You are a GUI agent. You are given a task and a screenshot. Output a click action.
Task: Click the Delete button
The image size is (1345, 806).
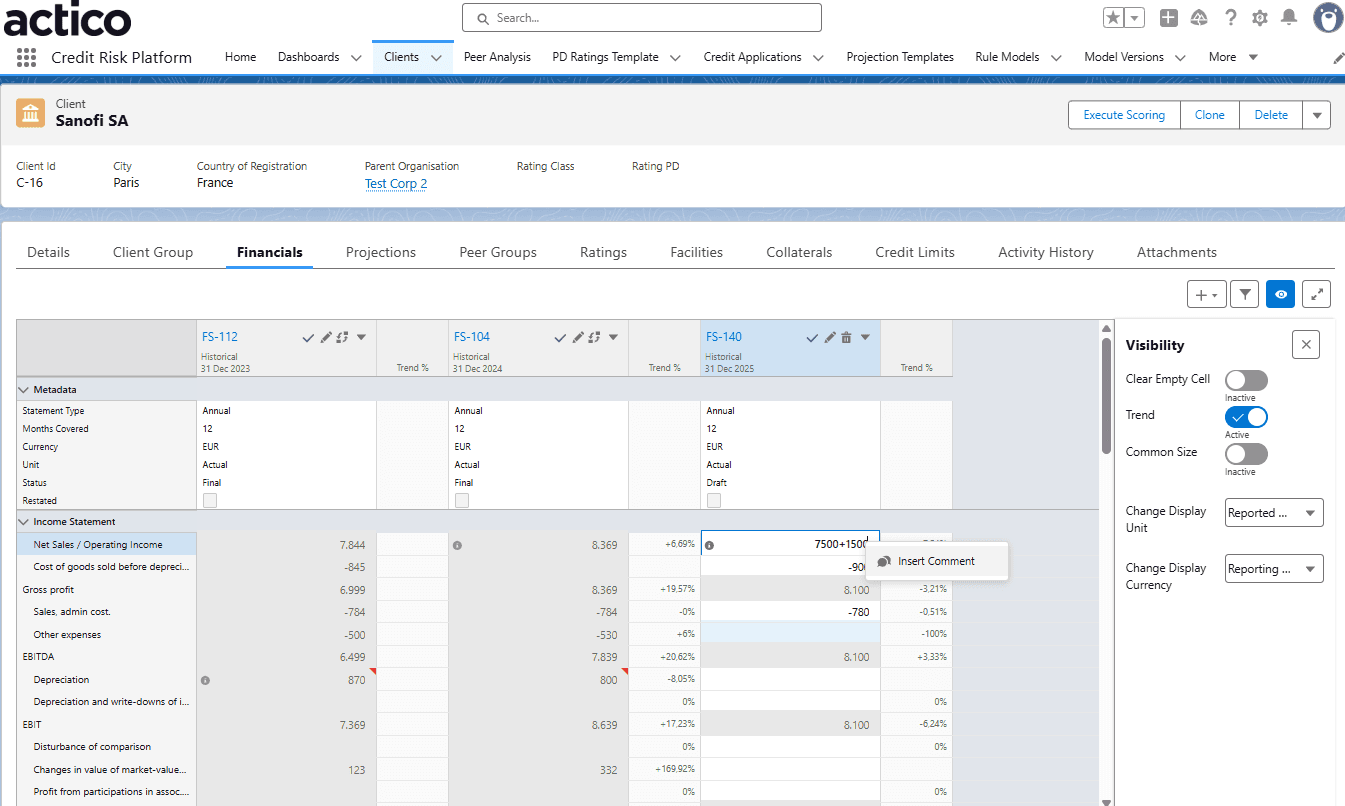1271,115
